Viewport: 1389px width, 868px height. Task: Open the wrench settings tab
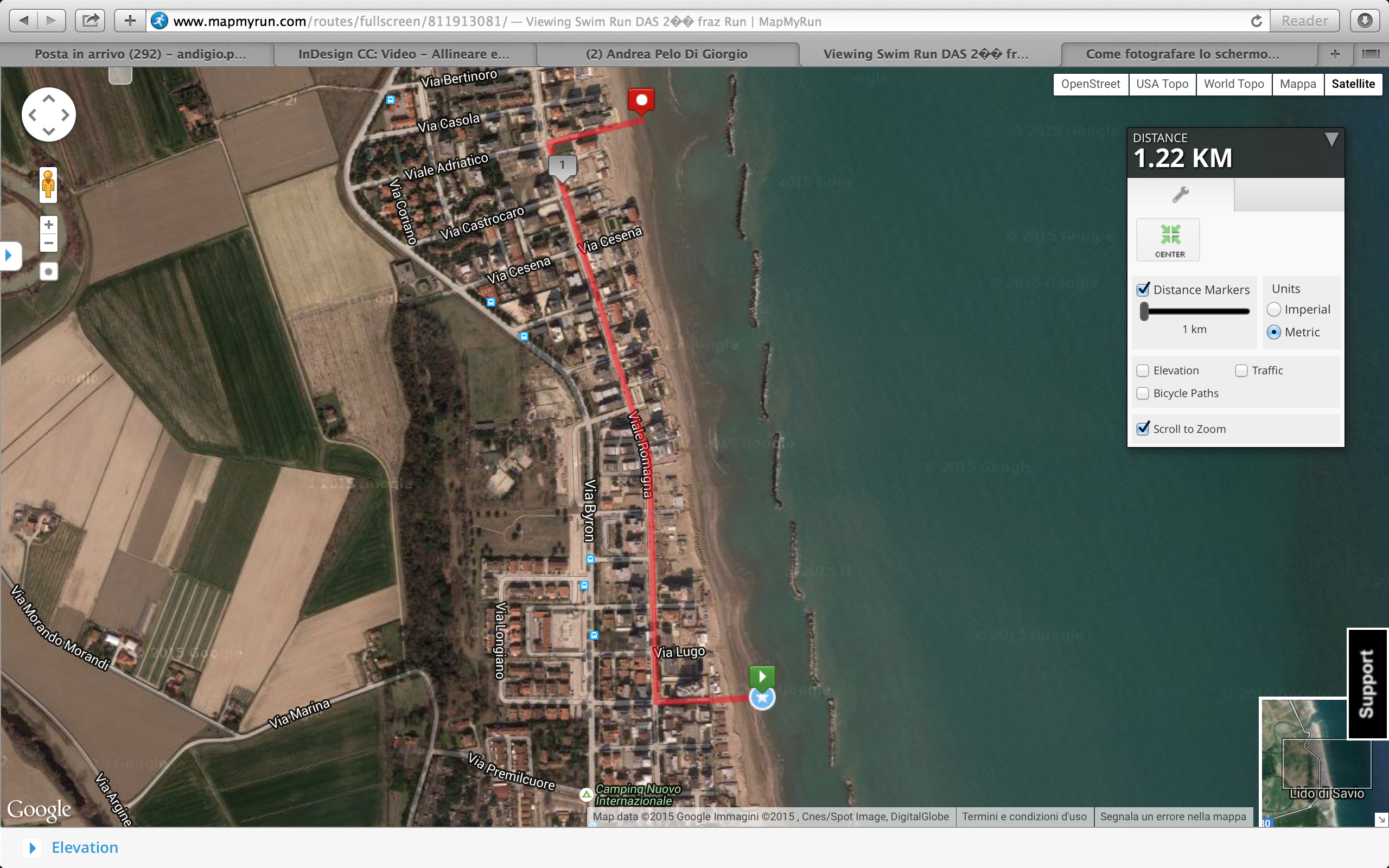tap(1180, 195)
